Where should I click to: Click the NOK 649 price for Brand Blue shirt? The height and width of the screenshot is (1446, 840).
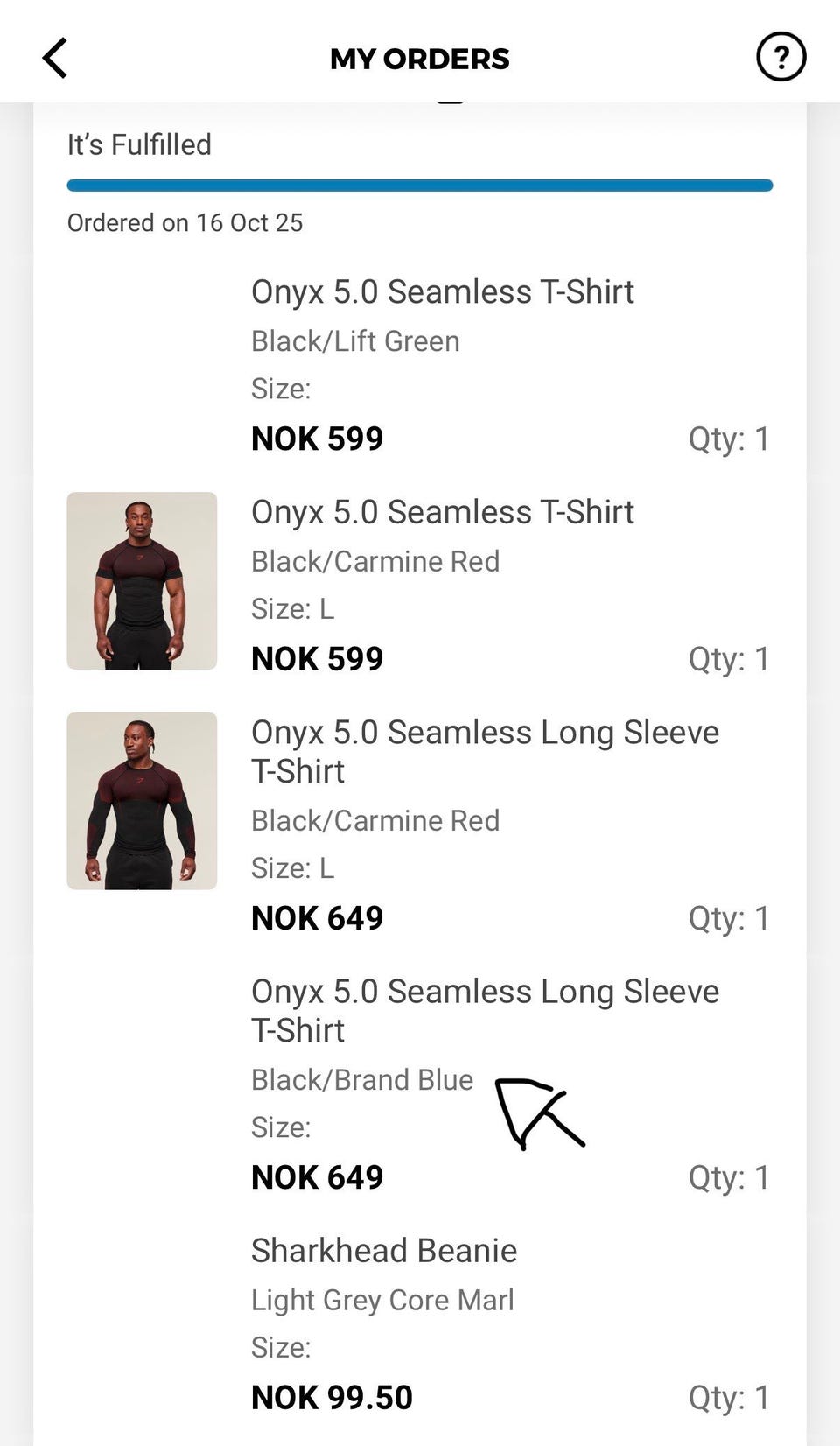coord(317,1177)
